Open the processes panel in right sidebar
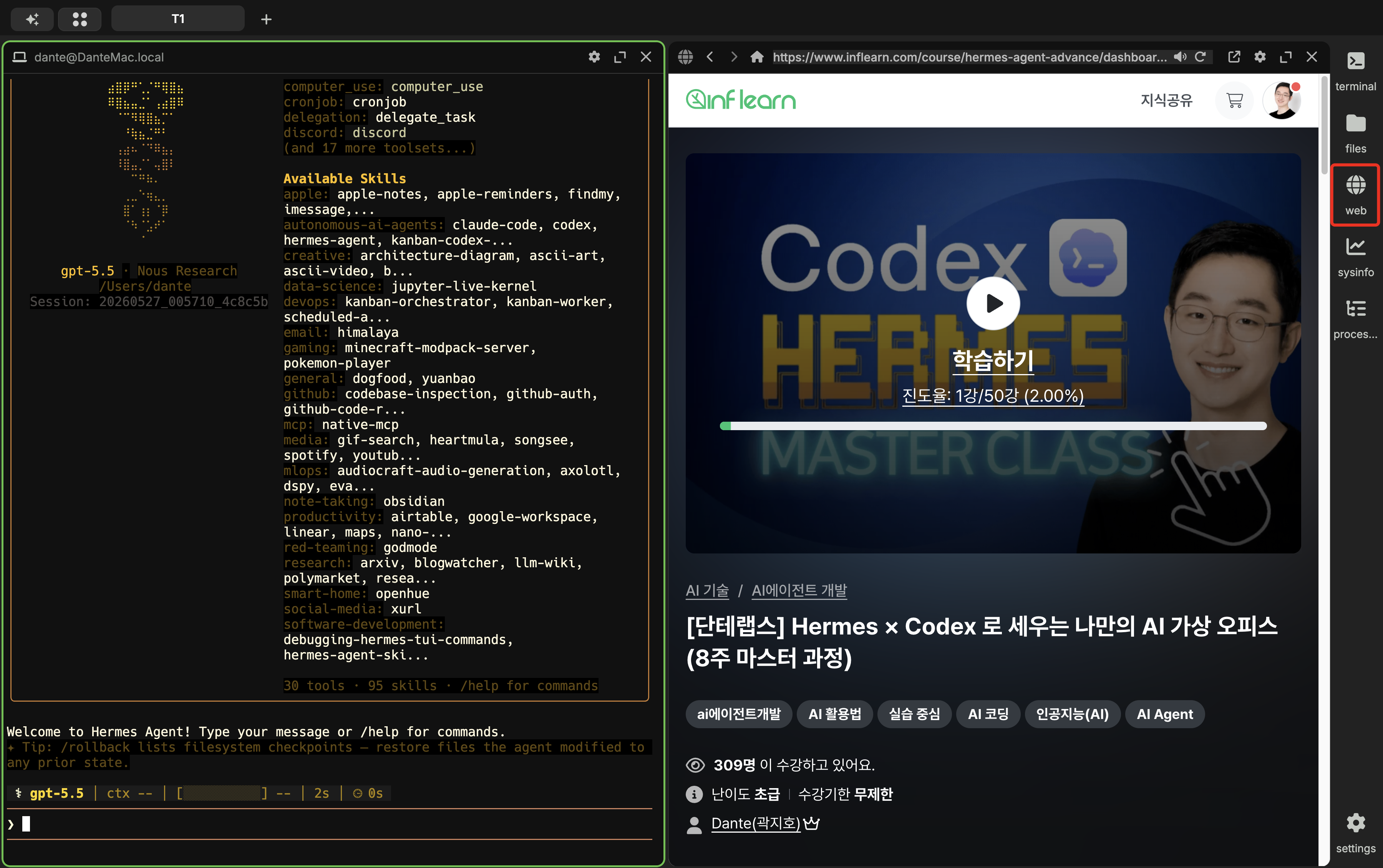Viewport: 1383px width, 868px height. (1356, 319)
